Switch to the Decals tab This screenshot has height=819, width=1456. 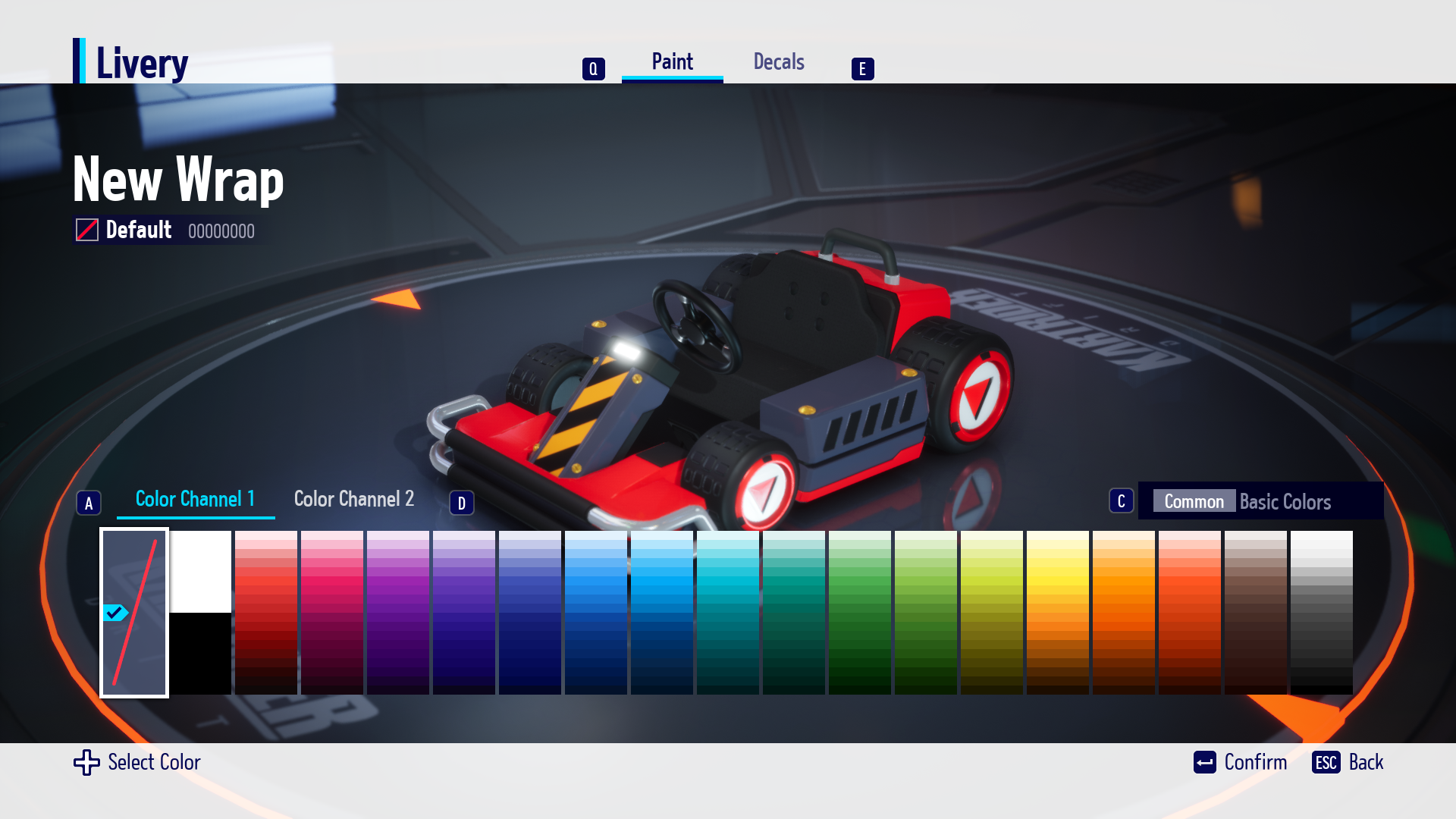coord(779,62)
